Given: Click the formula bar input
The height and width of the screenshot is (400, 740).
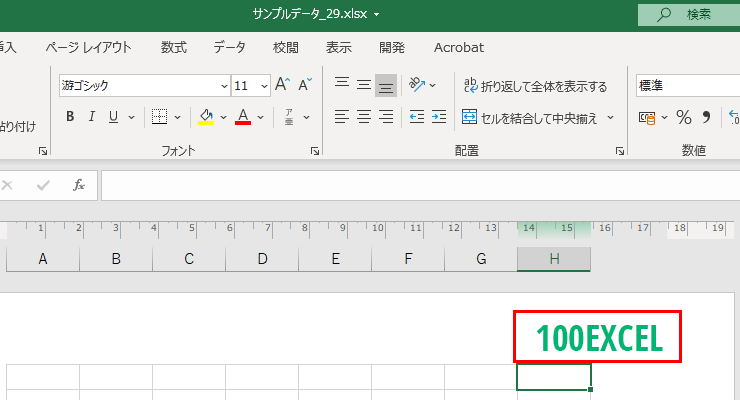Looking at the screenshot, I should [x=420, y=185].
